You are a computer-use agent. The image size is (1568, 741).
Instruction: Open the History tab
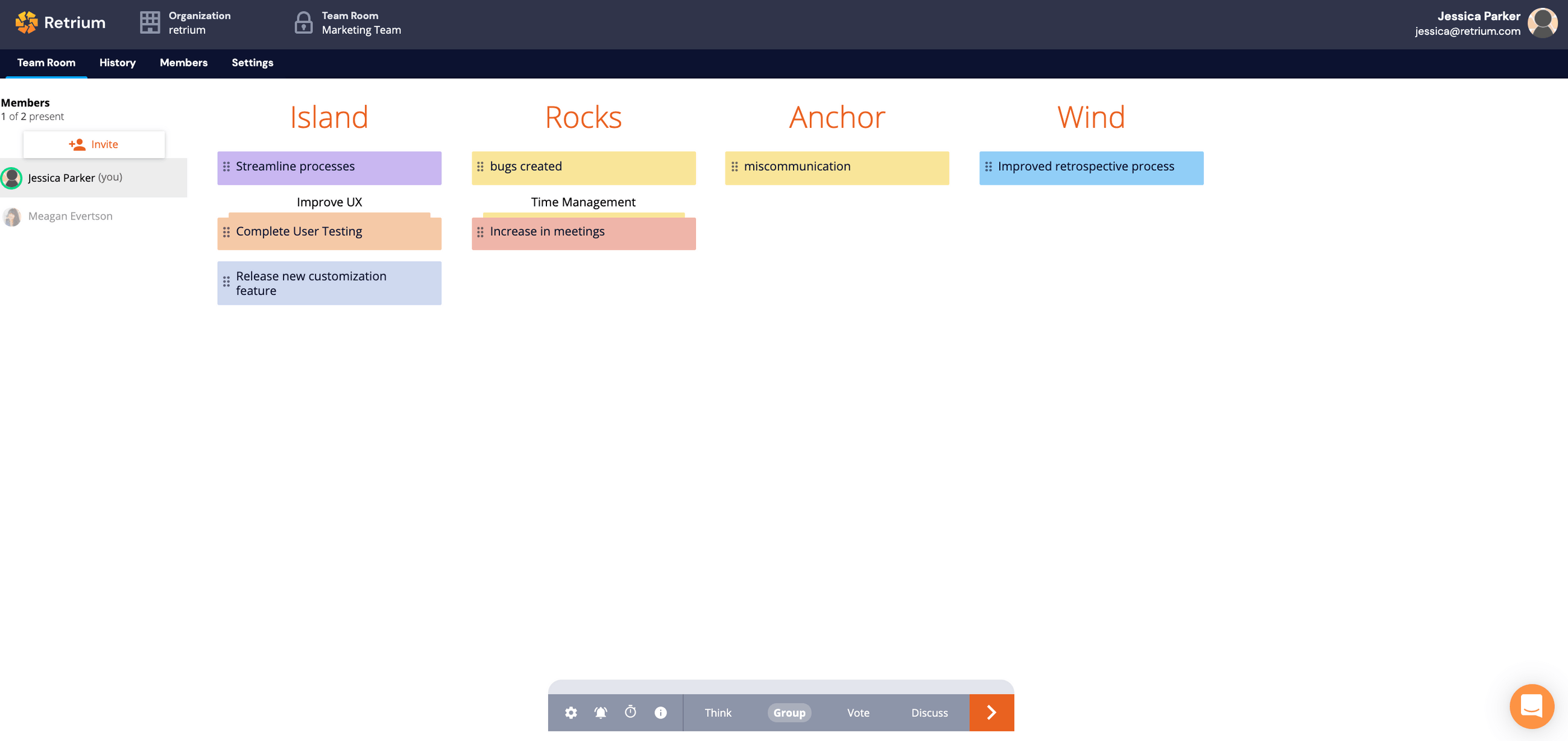pos(118,63)
